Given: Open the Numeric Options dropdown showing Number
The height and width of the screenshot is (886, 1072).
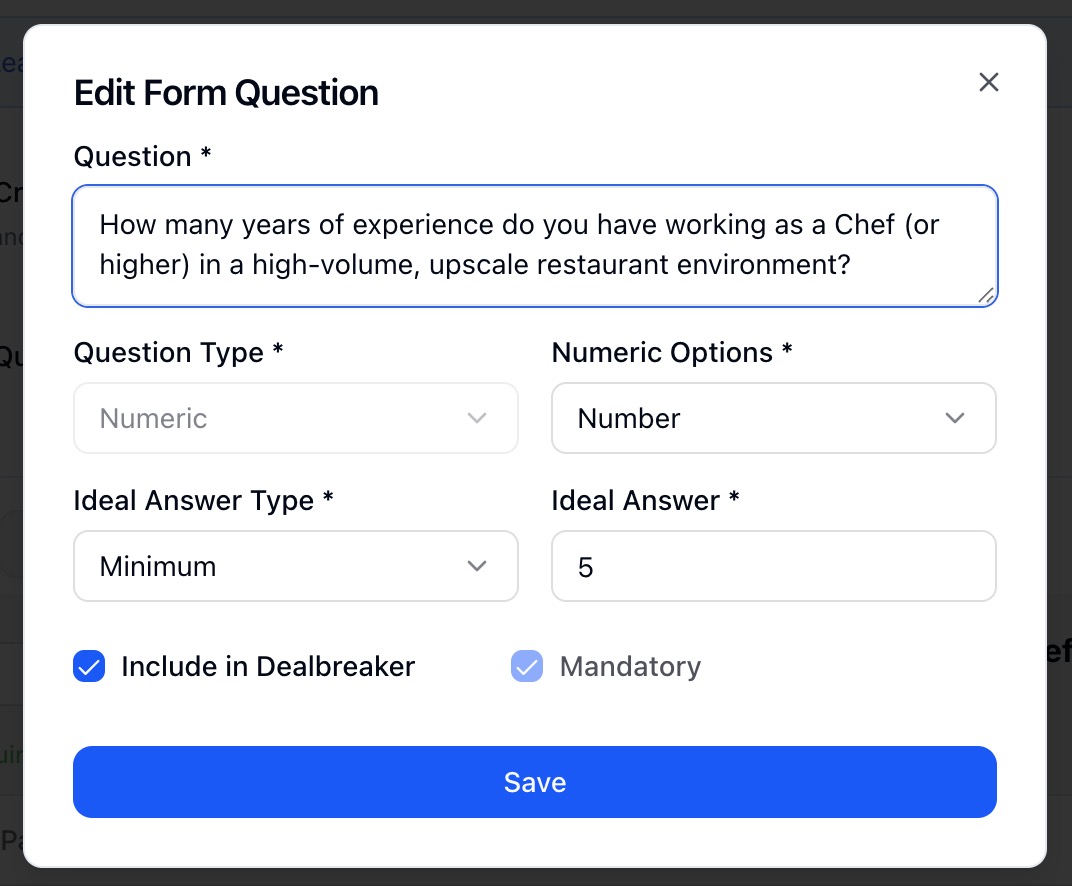Looking at the screenshot, I should click(773, 418).
